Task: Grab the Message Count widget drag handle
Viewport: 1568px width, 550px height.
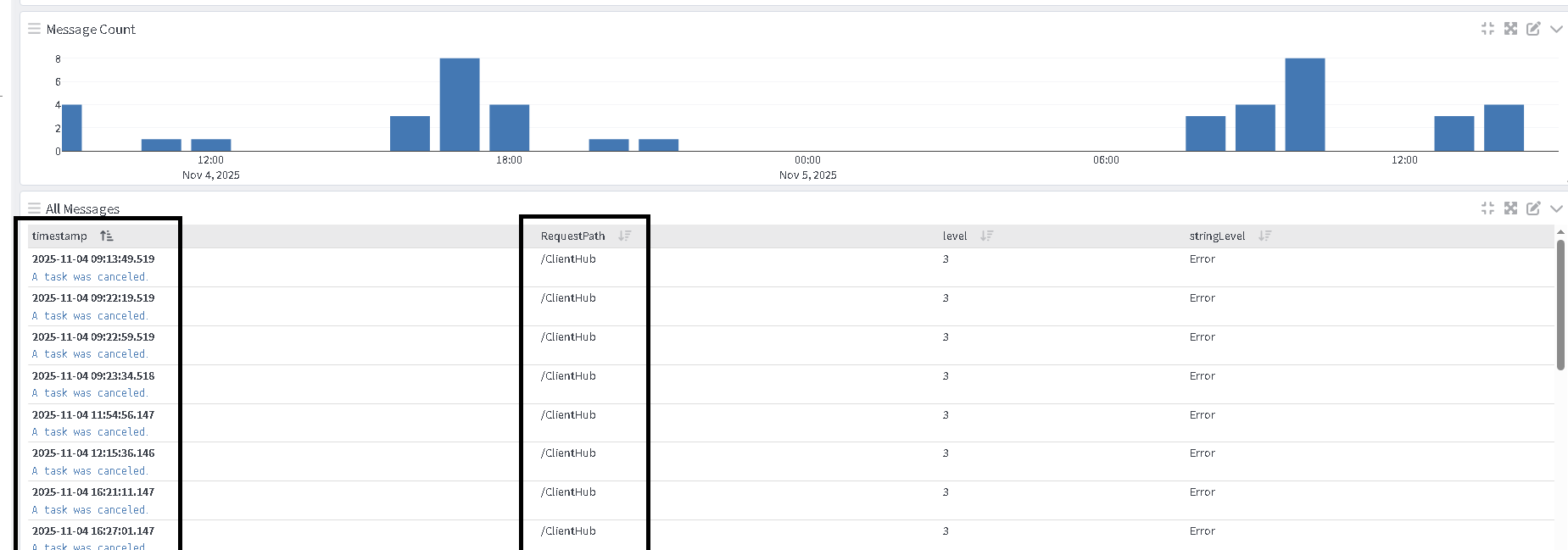Action: [x=34, y=29]
